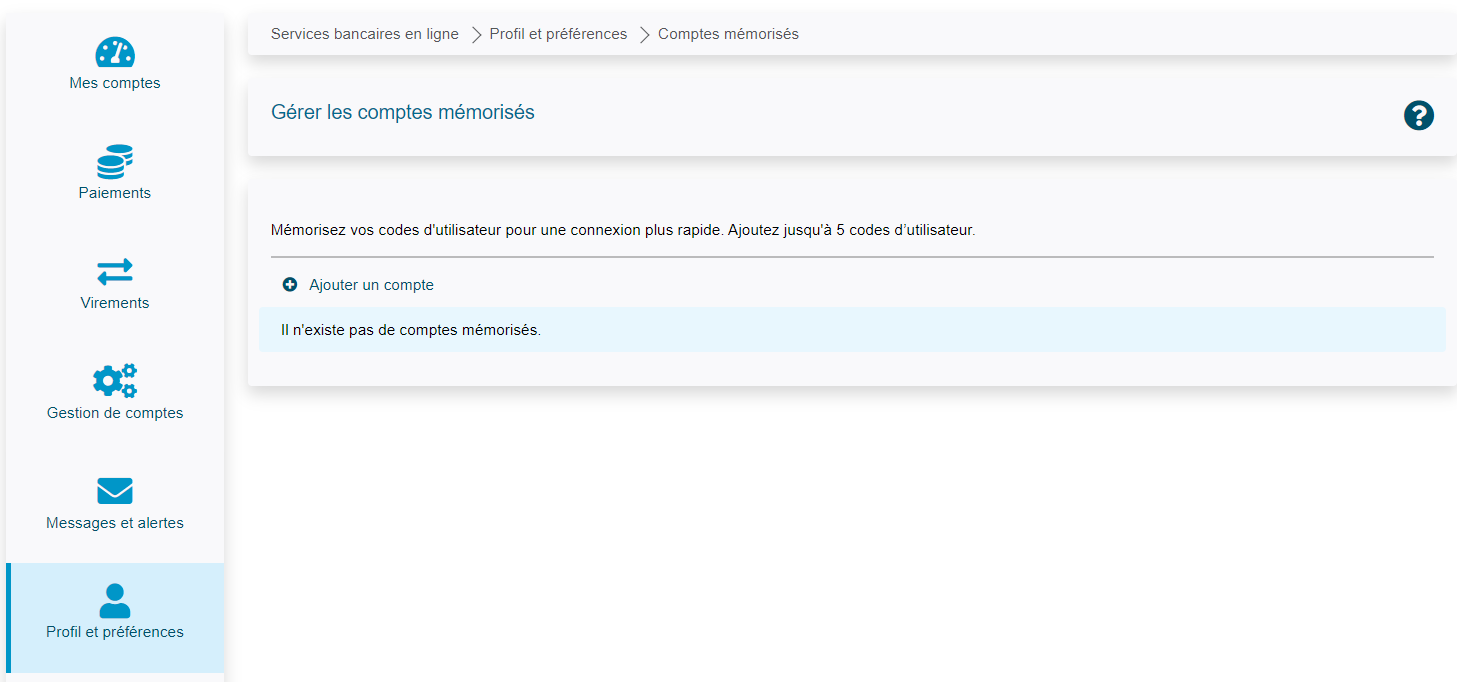
Task: Click the Messages et alertes envelope icon
Action: 114,490
